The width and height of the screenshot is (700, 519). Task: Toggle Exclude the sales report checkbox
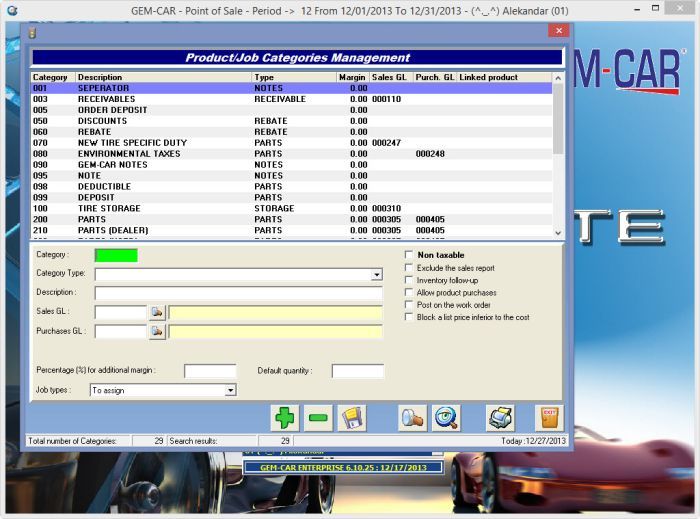[408, 267]
